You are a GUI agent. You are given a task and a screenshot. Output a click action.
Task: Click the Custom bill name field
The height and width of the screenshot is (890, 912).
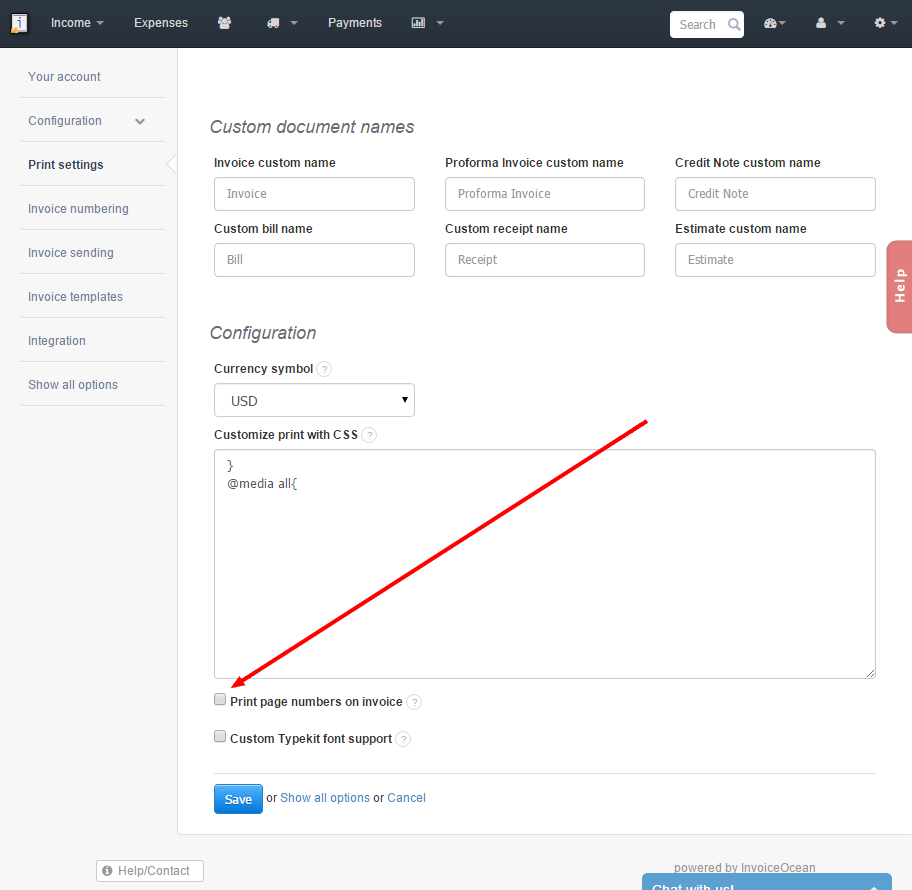(314, 260)
